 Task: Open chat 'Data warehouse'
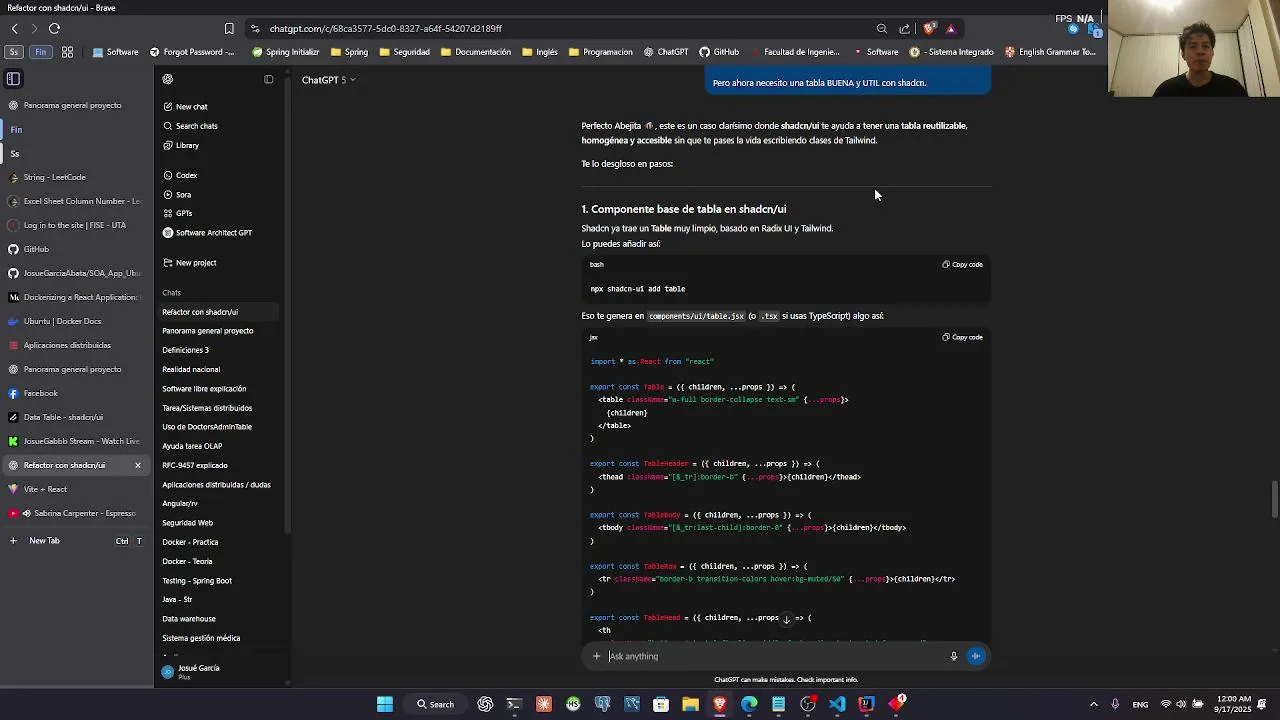coord(189,619)
